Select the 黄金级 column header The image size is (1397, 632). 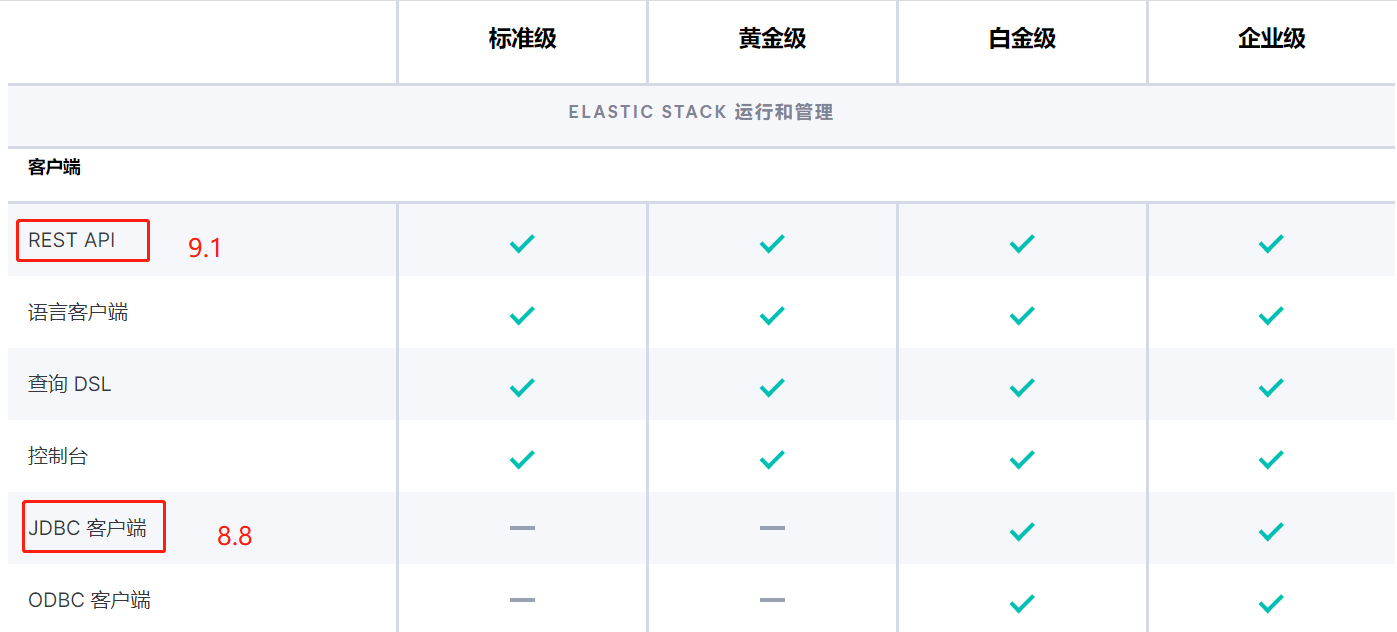[772, 39]
